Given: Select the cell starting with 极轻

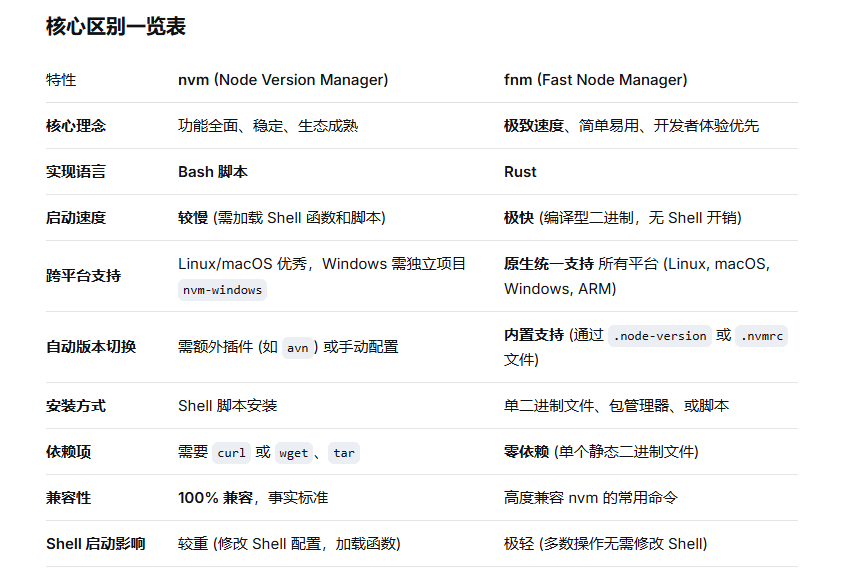Looking at the screenshot, I should [606, 543].
